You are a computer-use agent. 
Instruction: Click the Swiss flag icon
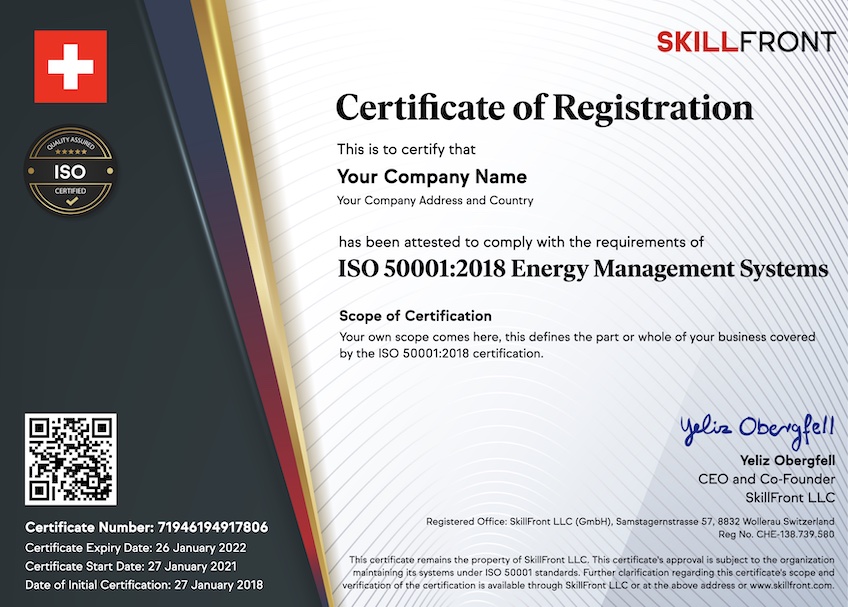(70, 67)
